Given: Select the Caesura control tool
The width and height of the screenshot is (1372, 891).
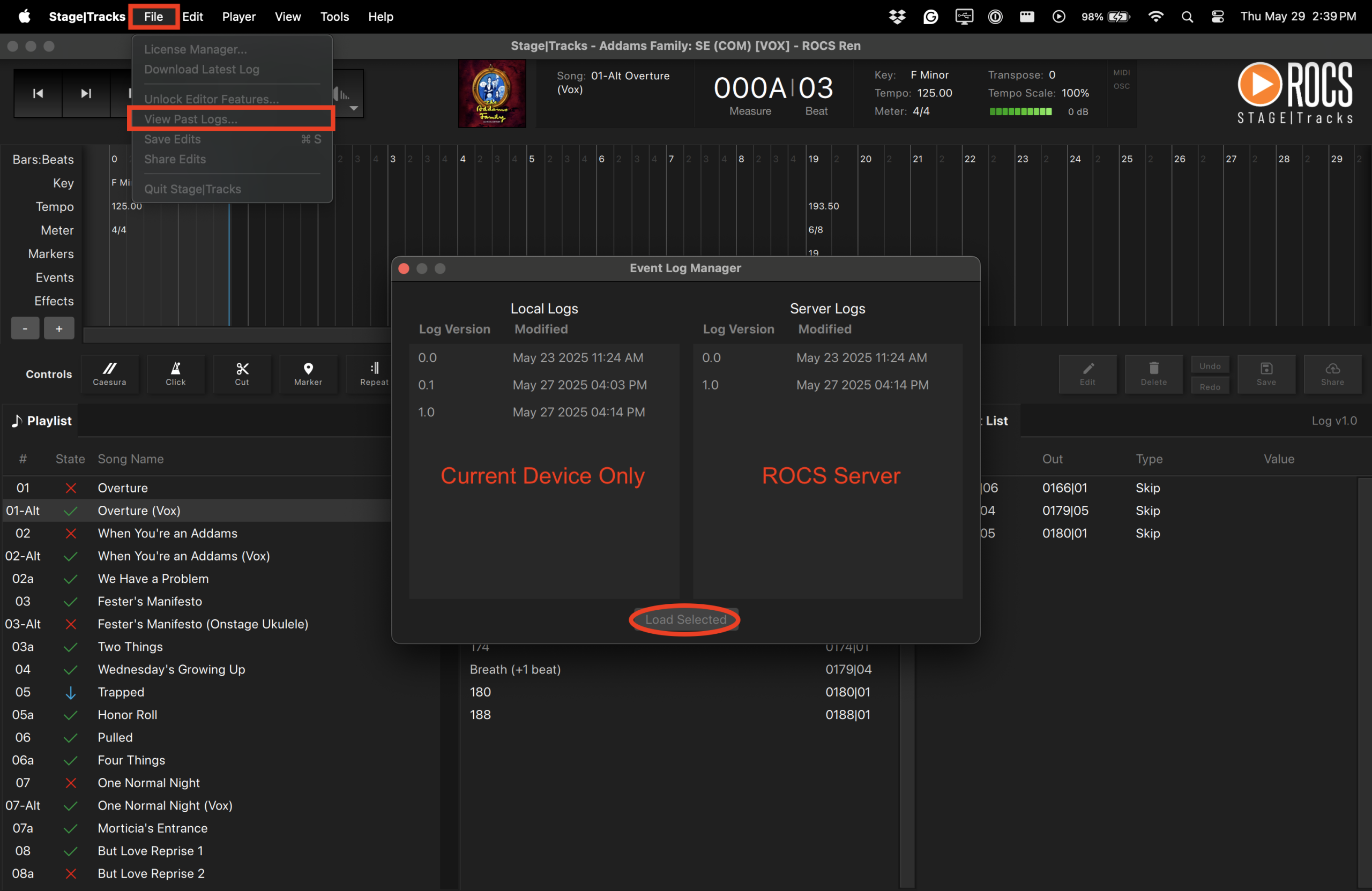Looking at the screenshot, I should [x=109, y=373].
